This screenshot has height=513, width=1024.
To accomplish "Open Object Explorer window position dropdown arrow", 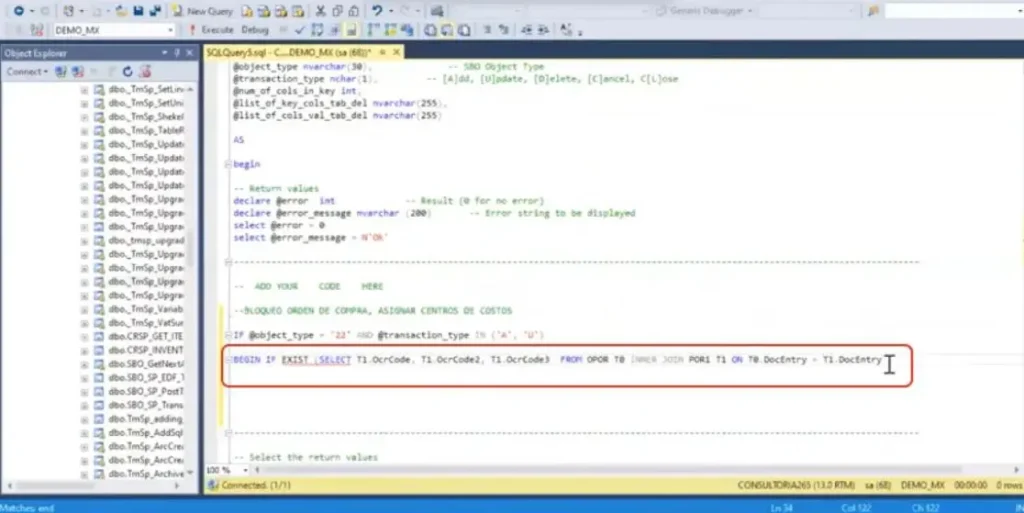I will click(x=165, y=53).
